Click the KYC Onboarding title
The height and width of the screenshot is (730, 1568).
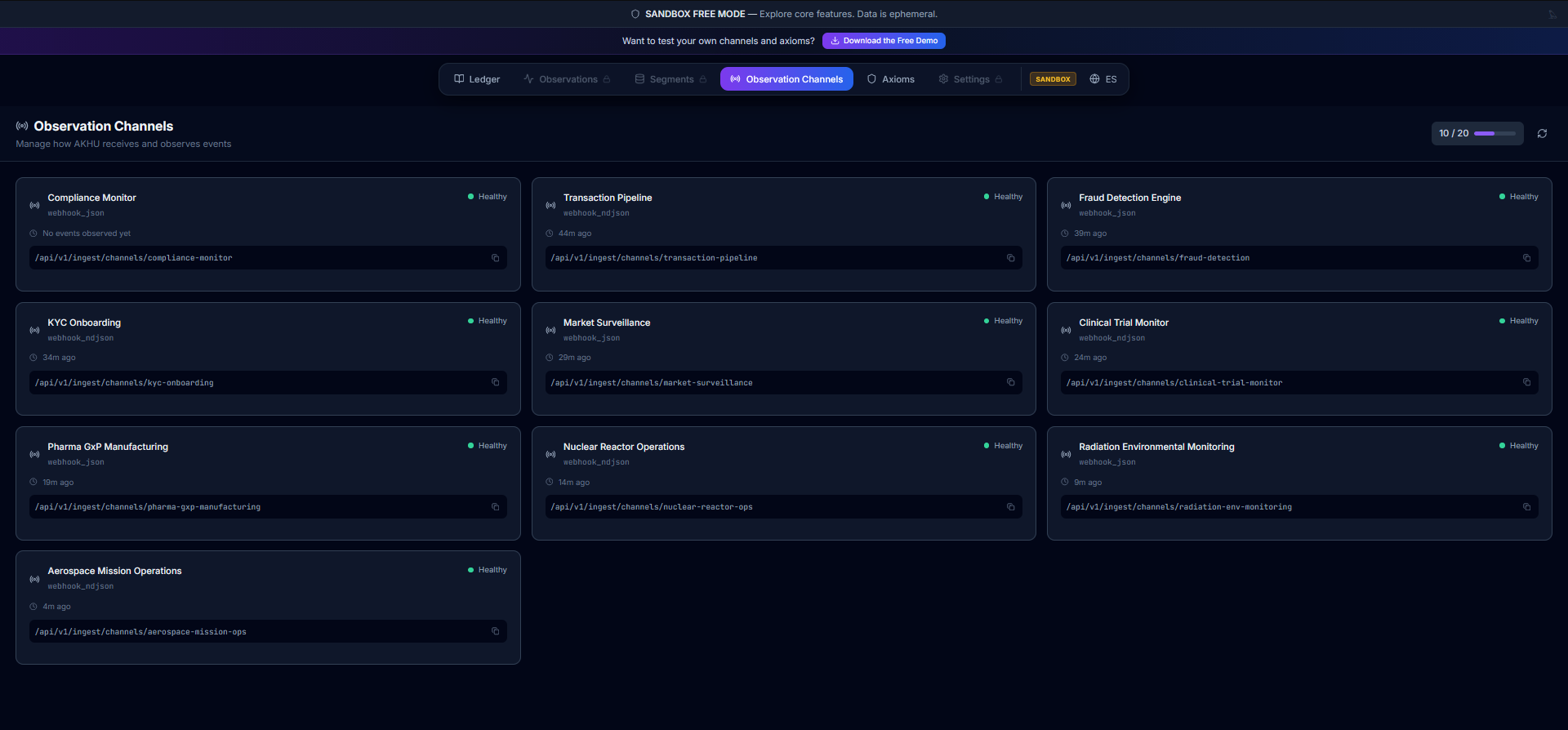(84, 323)
